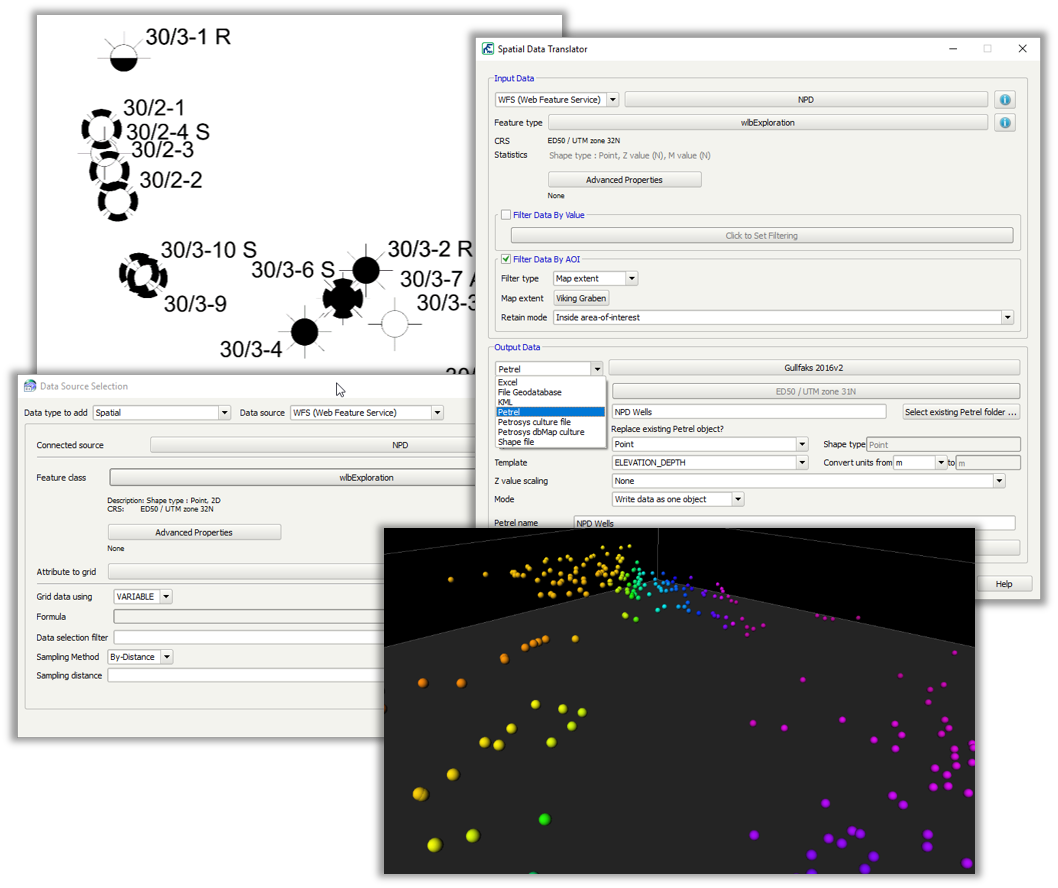The image size is (1058, 888).
Task: Open the Filter type Map extent dropdown
Action: (x=631, y=279)
